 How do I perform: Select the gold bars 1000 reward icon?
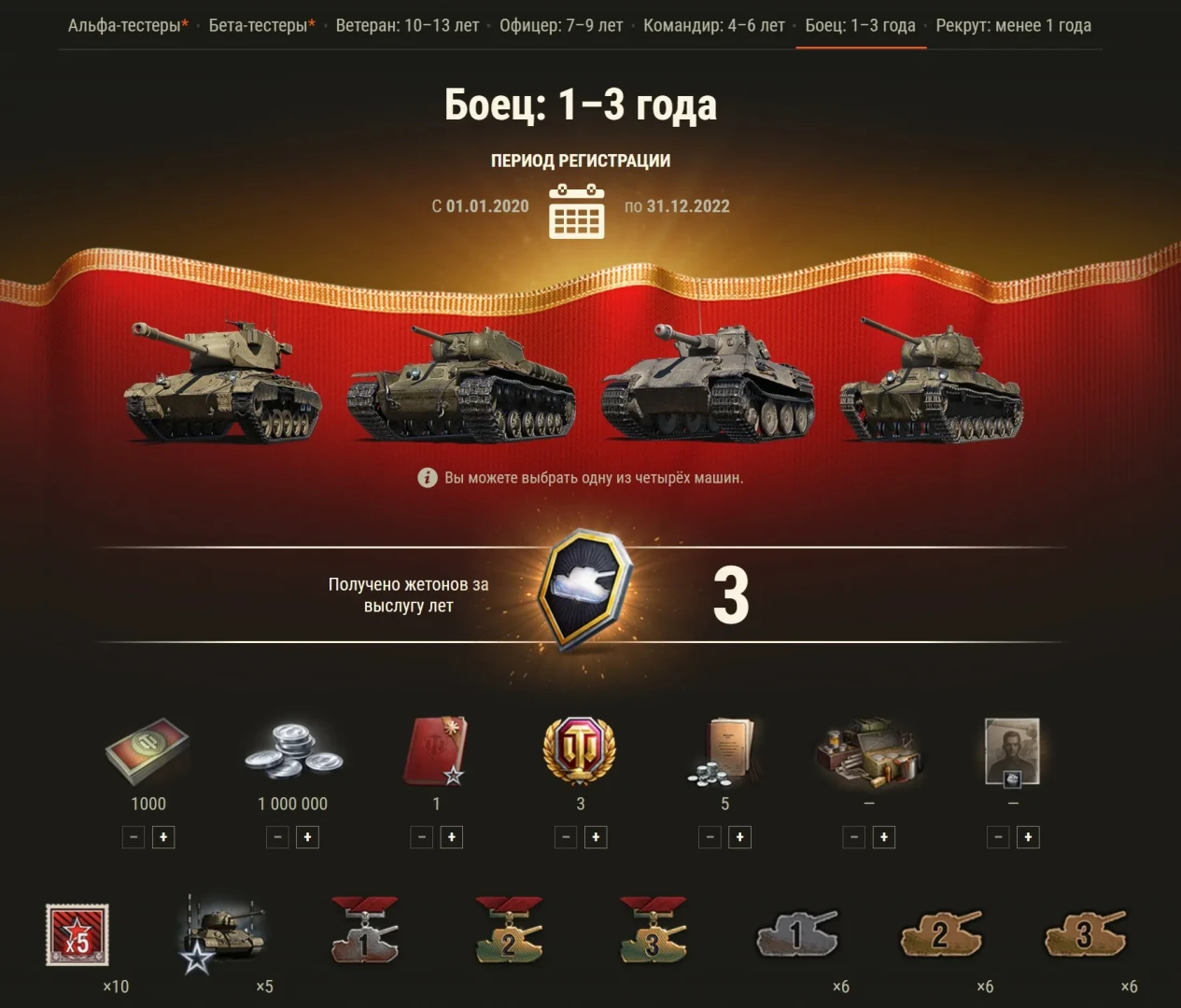click(x=148, y=751)
